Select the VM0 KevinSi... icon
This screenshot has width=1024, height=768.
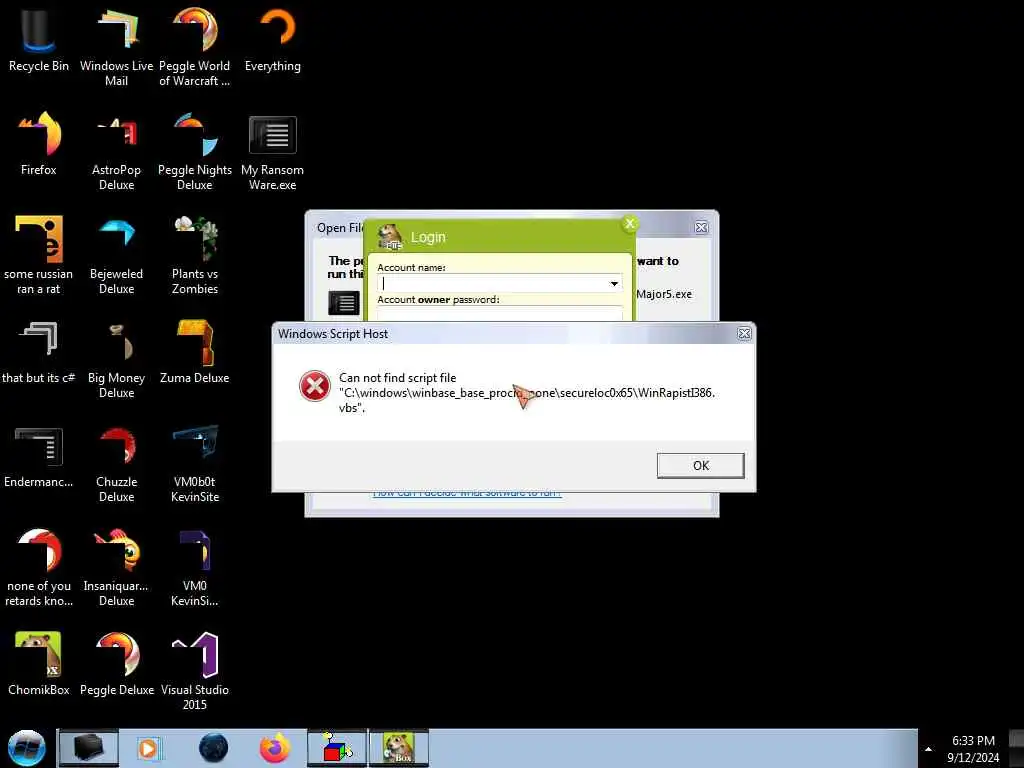(195, 568)
